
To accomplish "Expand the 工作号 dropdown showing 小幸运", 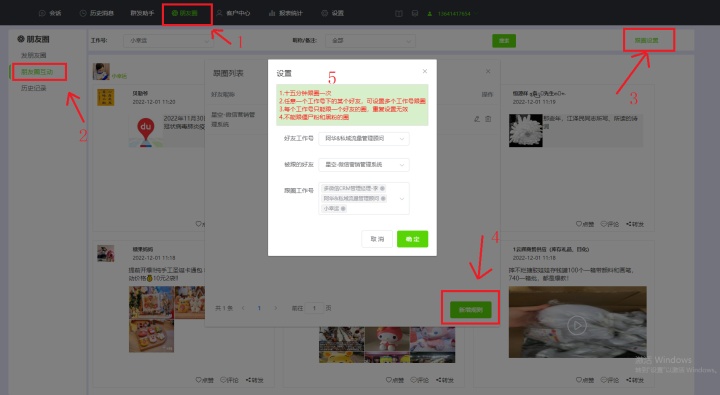I will point(168,41).
